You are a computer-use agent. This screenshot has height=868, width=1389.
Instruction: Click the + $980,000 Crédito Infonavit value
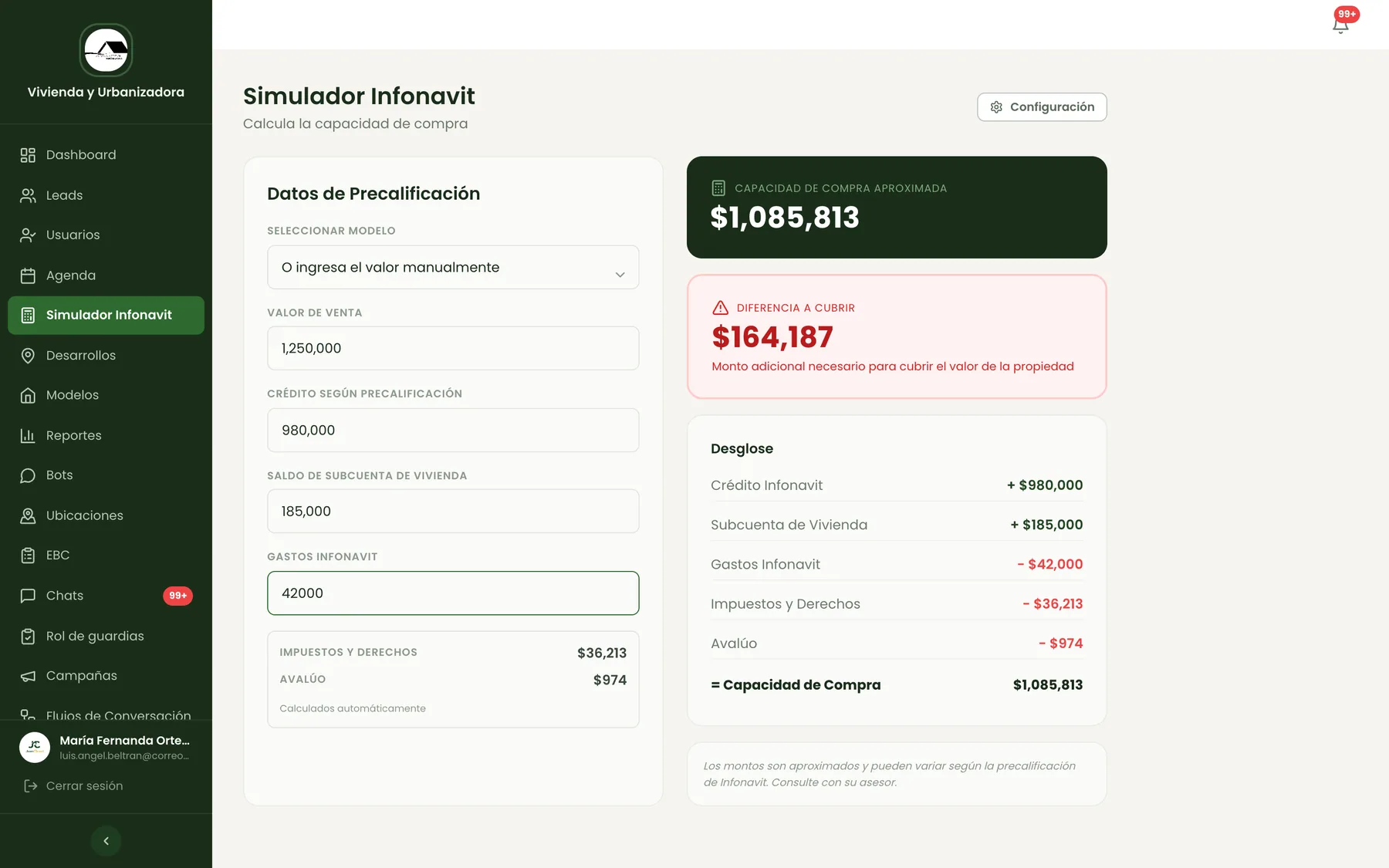tap(1045, 485)
